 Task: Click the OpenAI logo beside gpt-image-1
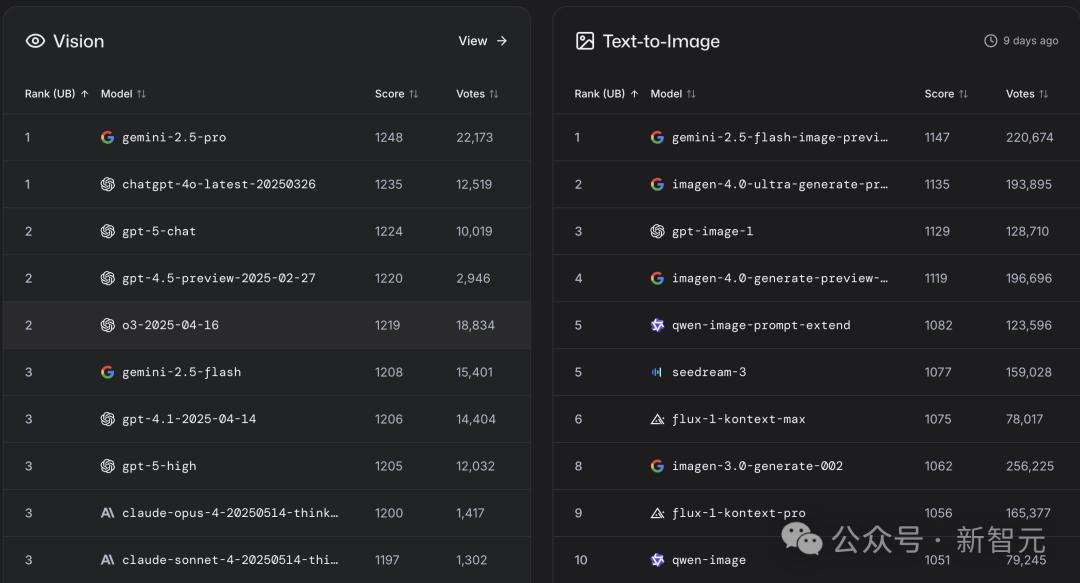[x=657, y=231]
